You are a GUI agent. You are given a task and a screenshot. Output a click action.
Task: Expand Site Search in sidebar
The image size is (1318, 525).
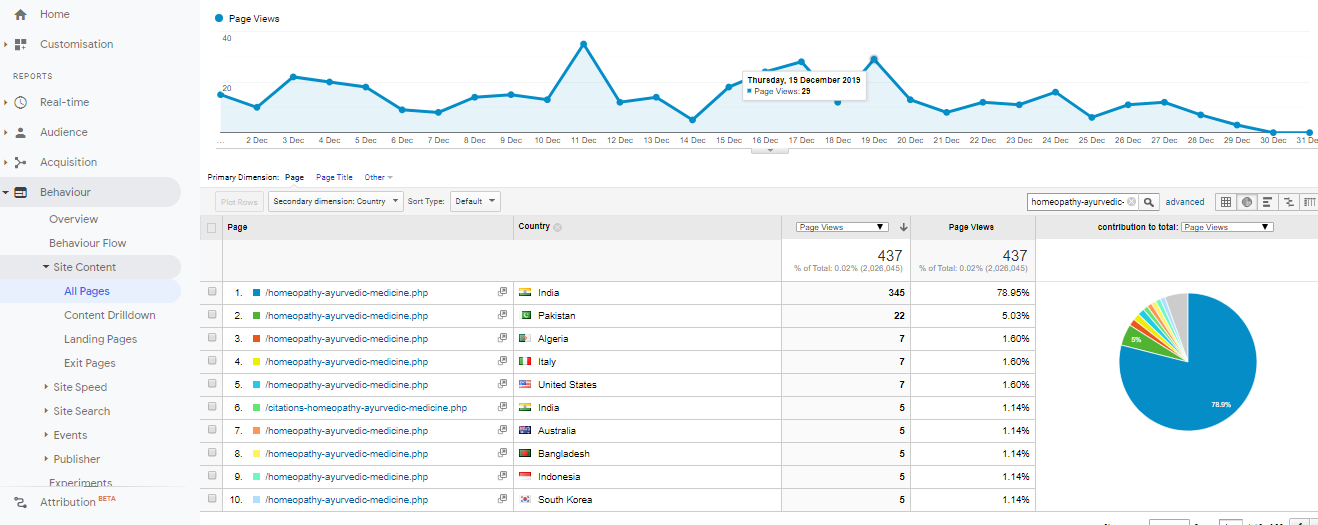click(46, 411)
